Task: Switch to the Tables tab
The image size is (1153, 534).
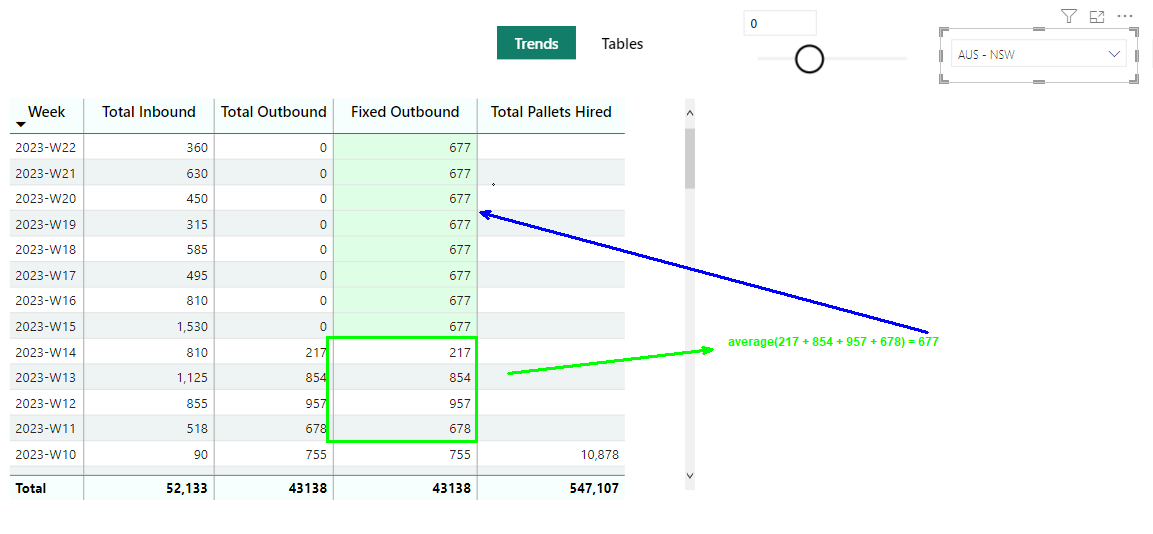Action: coord(622,43)
